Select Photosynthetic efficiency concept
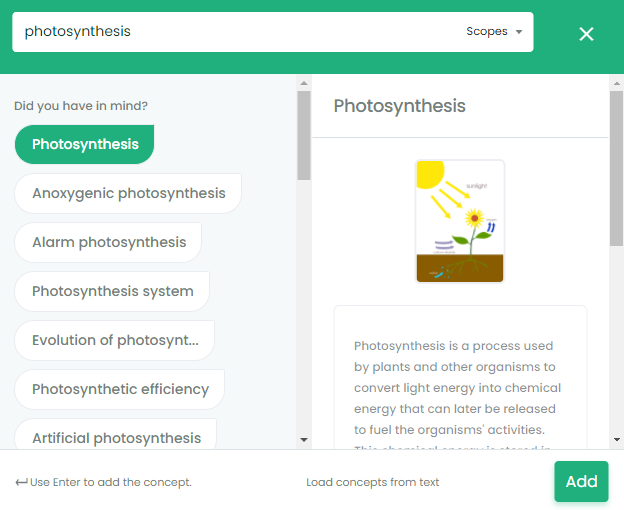This screenshot has height=510, width=624. [120, 389]
